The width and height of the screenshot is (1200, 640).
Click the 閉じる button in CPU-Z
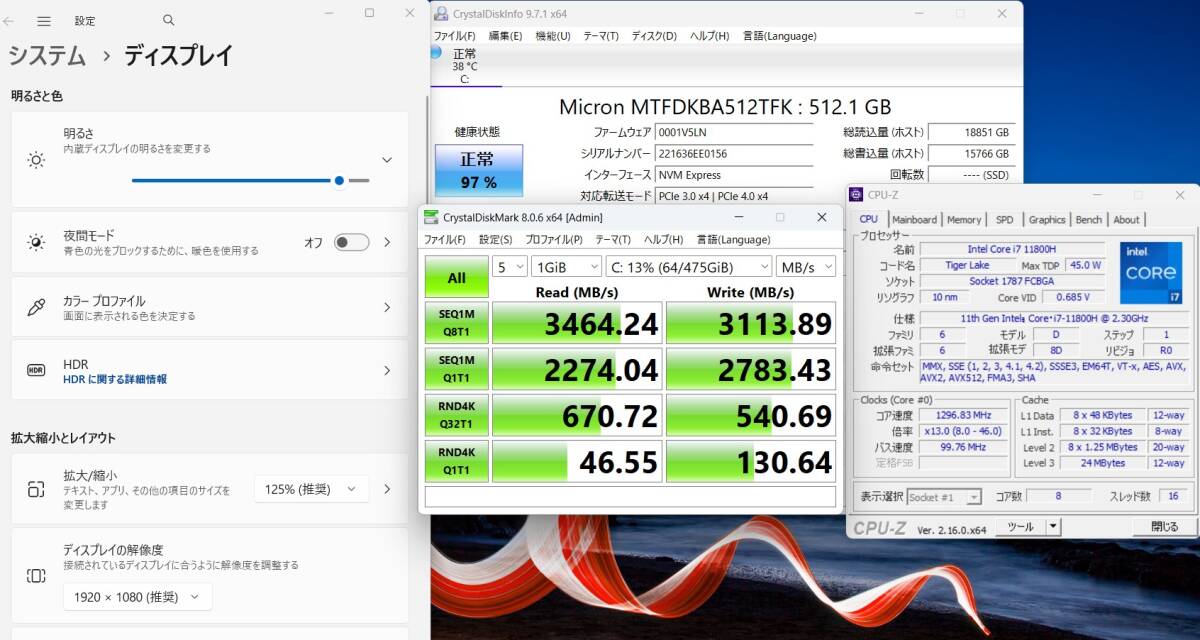tap(1162, 526)
